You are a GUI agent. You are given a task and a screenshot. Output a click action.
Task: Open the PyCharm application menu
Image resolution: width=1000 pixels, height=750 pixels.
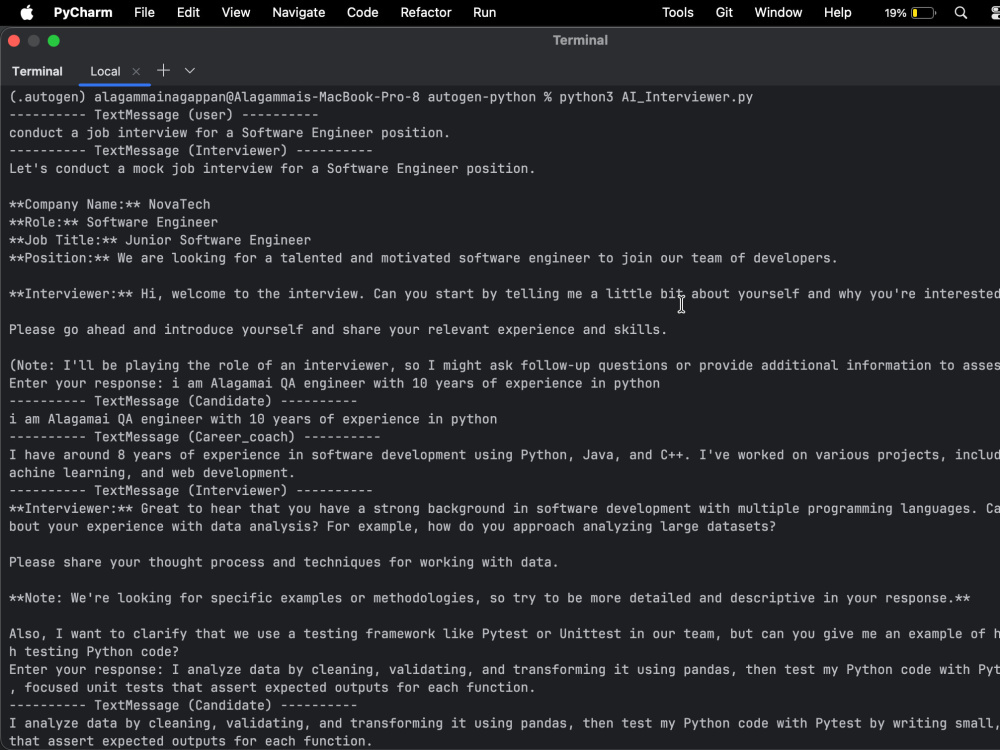[x=83, y=12]
